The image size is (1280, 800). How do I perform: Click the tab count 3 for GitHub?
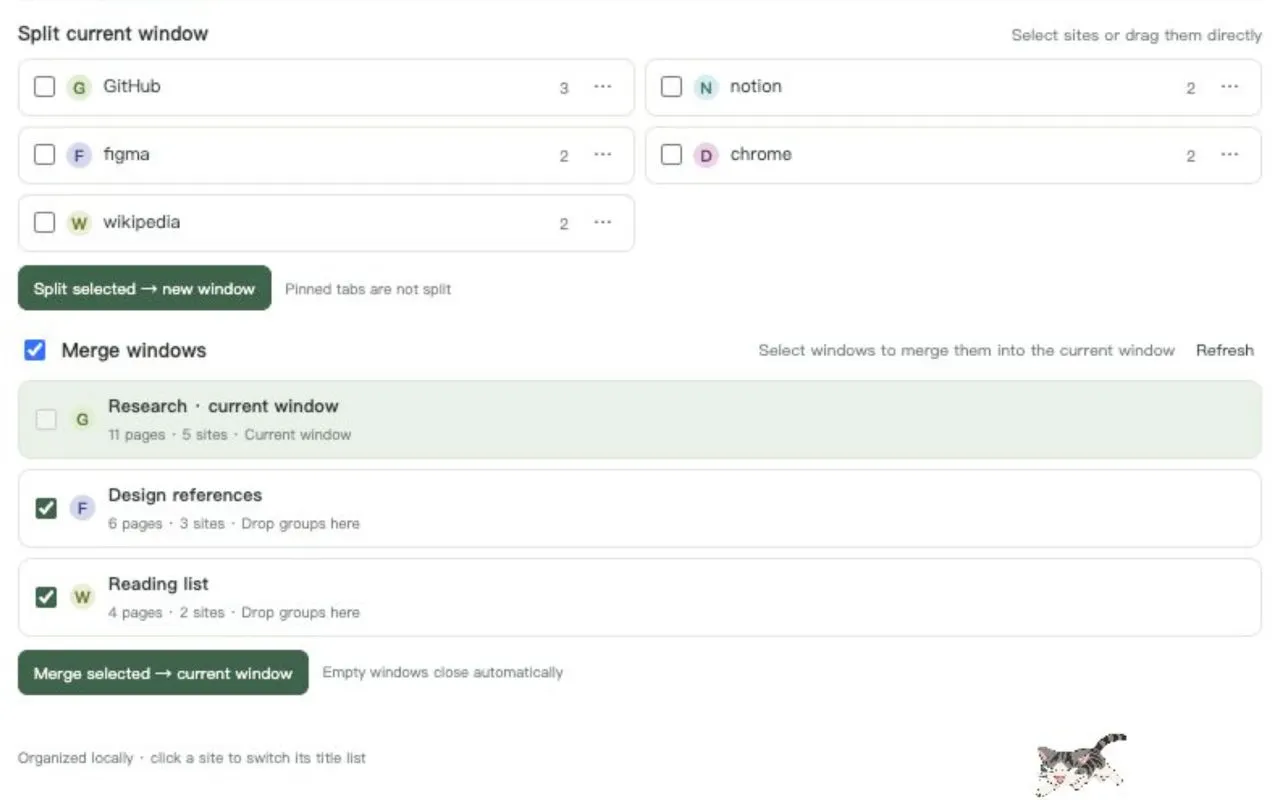[564, 88]
